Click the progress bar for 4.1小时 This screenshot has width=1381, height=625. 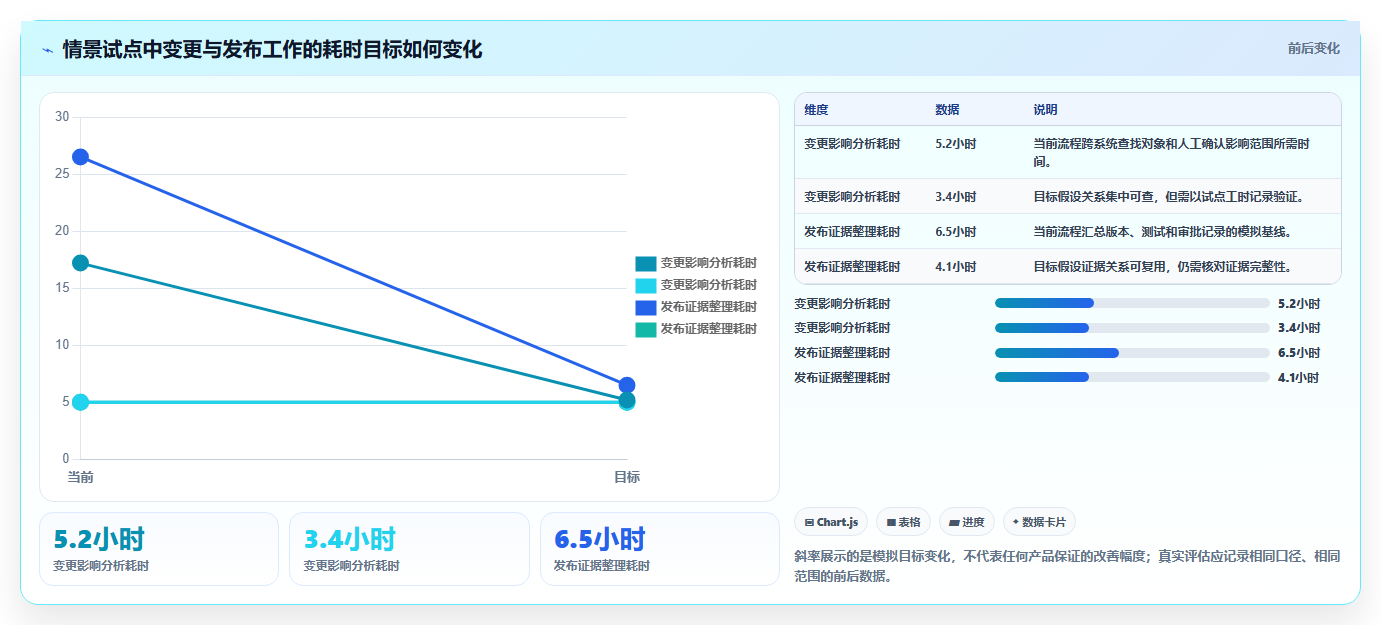(x=1132, y=378)
